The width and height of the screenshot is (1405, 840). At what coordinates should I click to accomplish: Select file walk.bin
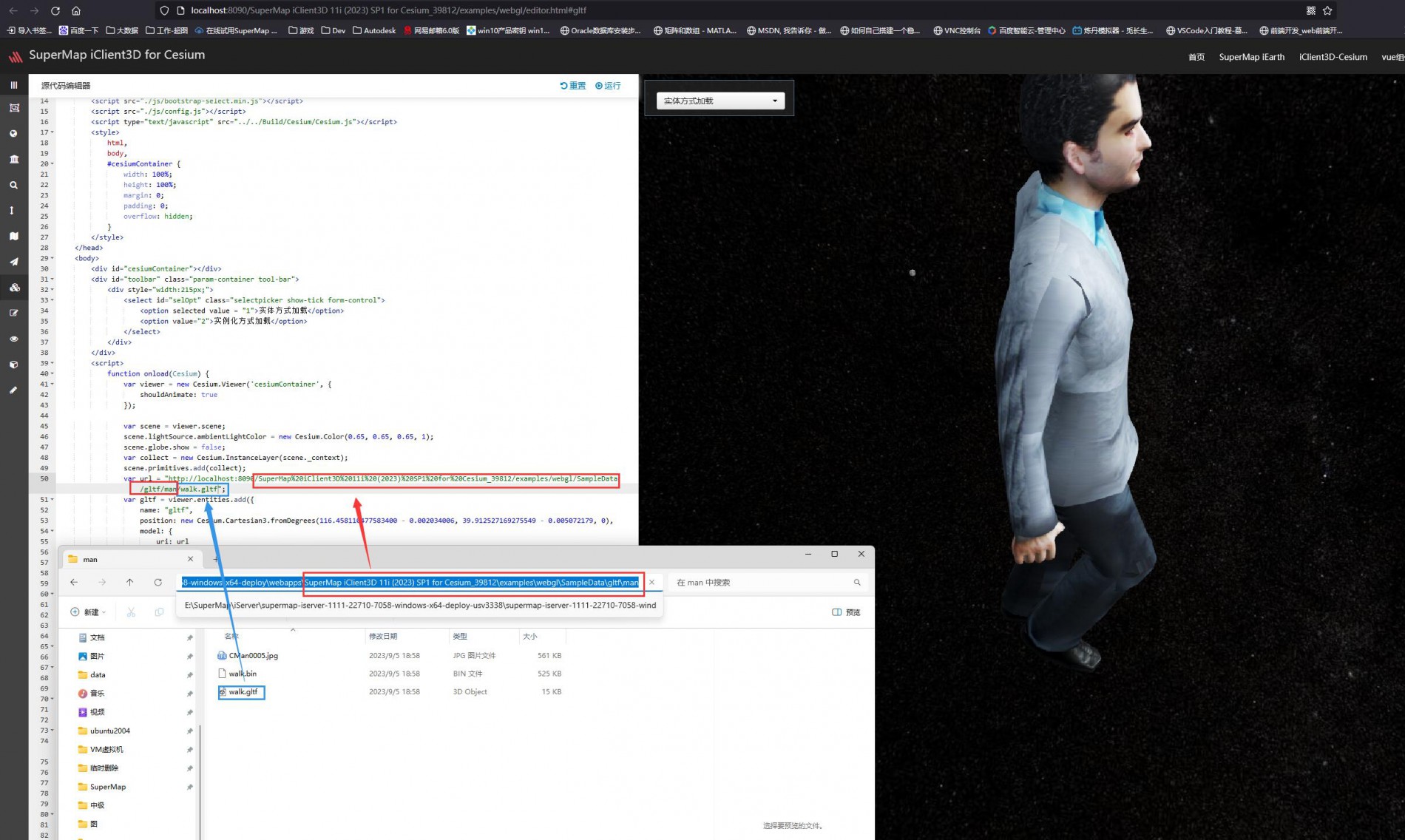tap(237, 674)
